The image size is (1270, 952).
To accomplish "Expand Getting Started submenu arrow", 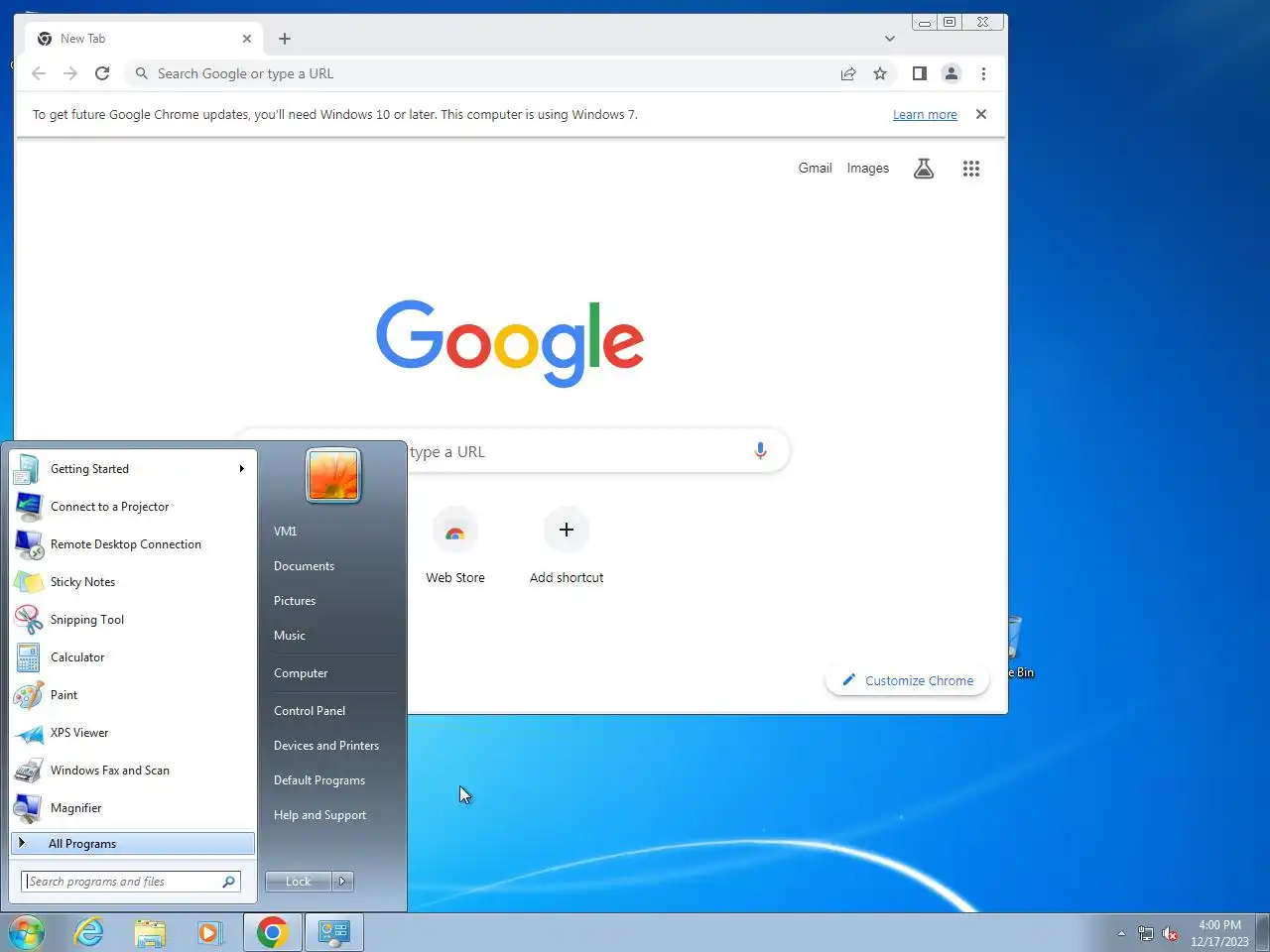I will tap(241, 469).
